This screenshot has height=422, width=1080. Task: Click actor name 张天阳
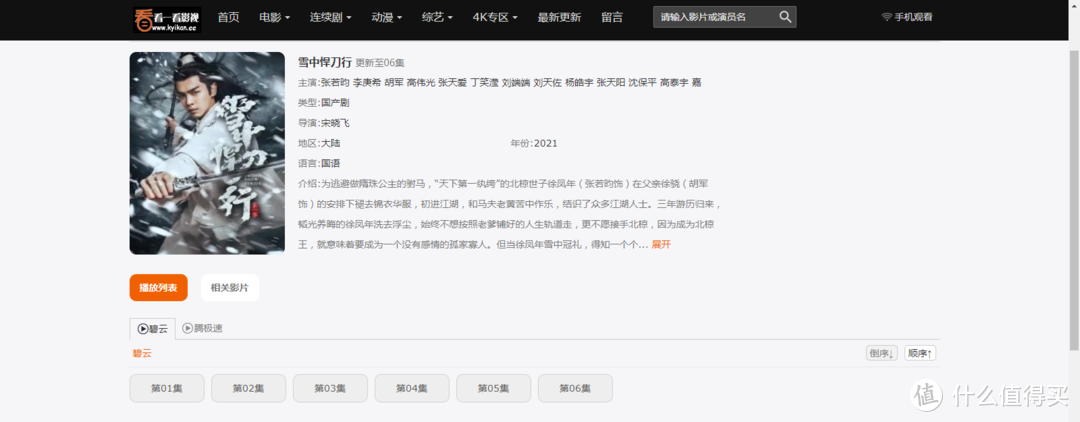point(611,83)
